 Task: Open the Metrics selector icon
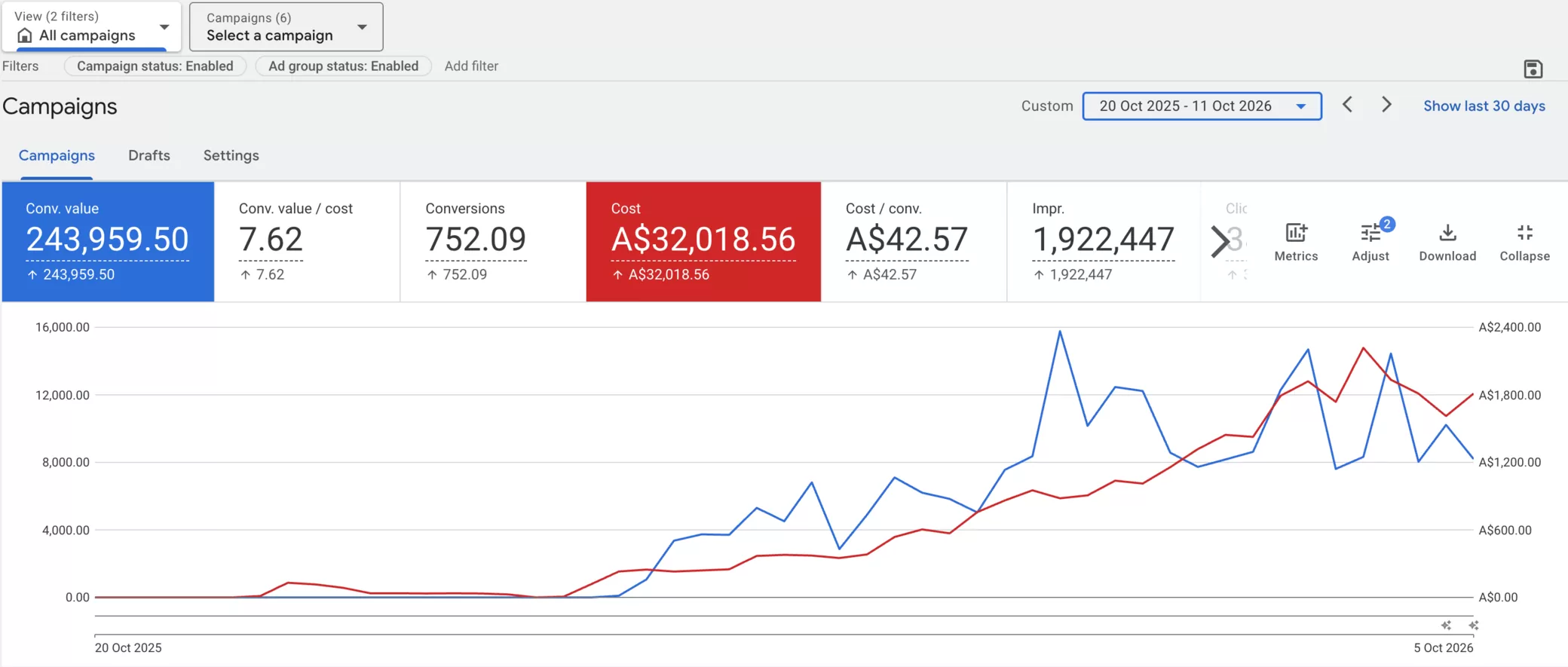tap(1296, 233)
